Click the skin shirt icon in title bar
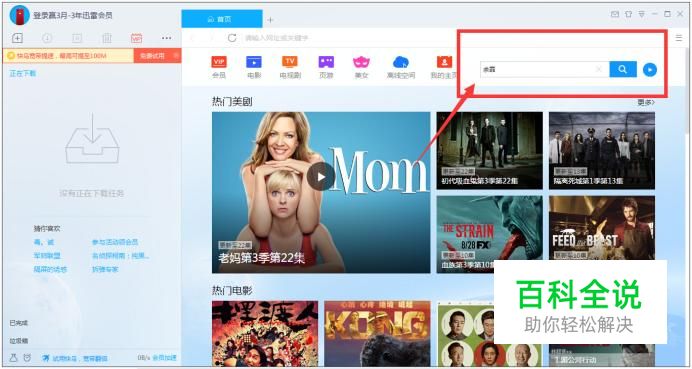Image resolution: width=692 pixels, height=369 pixels. (x=628, y=14)
